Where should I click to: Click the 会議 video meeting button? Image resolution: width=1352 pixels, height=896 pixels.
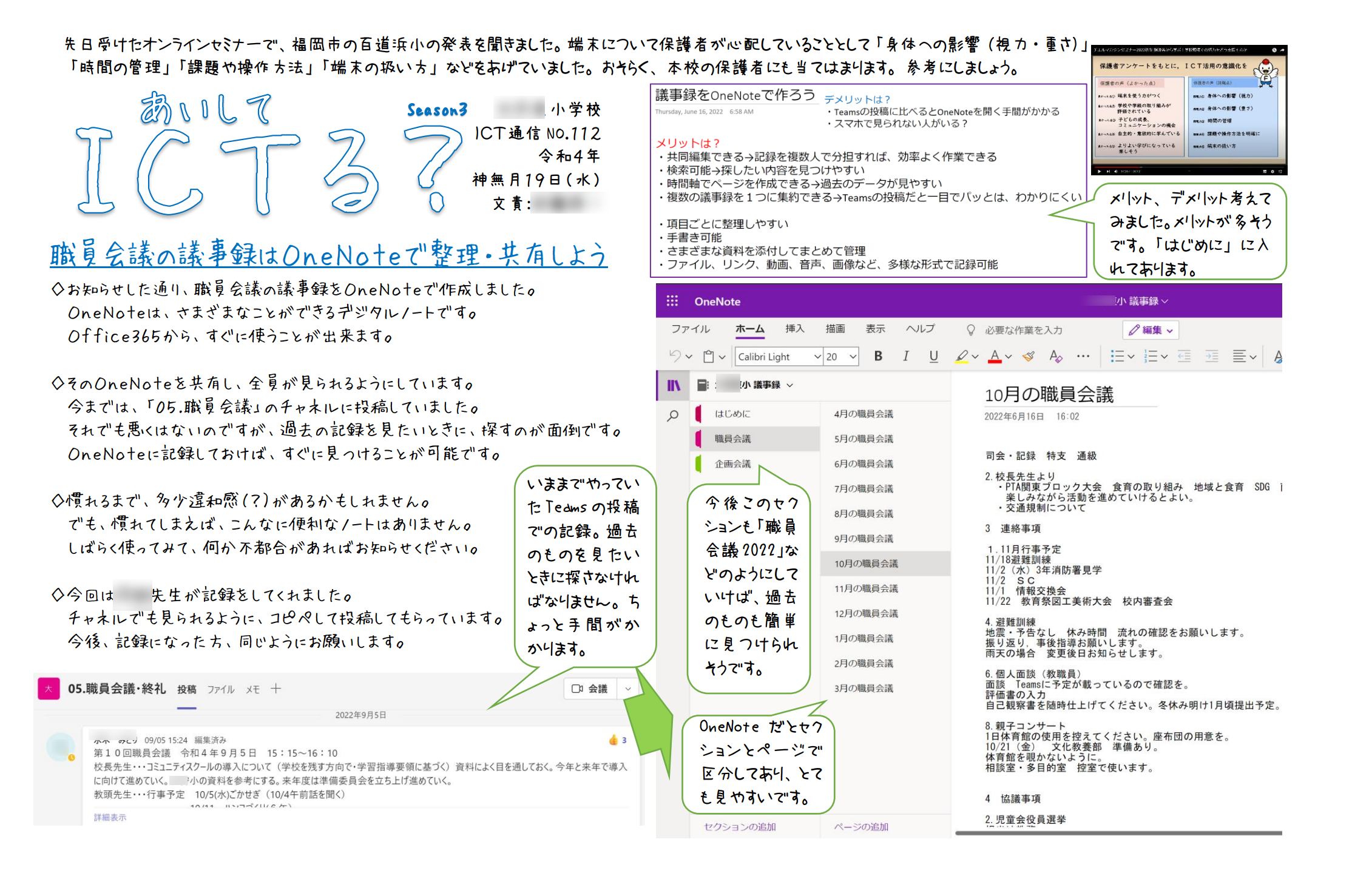coord(590,689)
